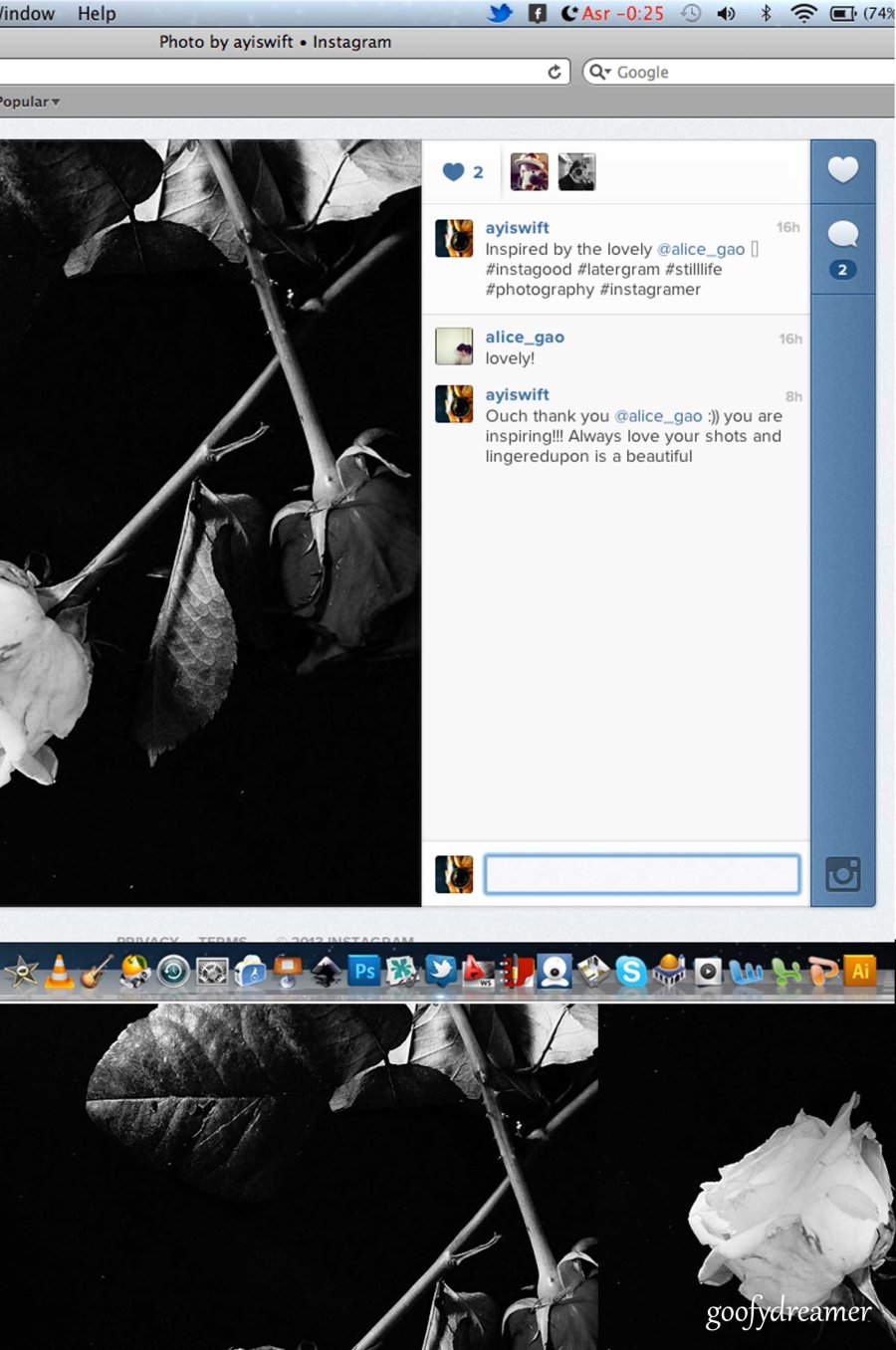896x1350 pixels.
Task: Reload the page with the refresh icon
Action: 555,72
